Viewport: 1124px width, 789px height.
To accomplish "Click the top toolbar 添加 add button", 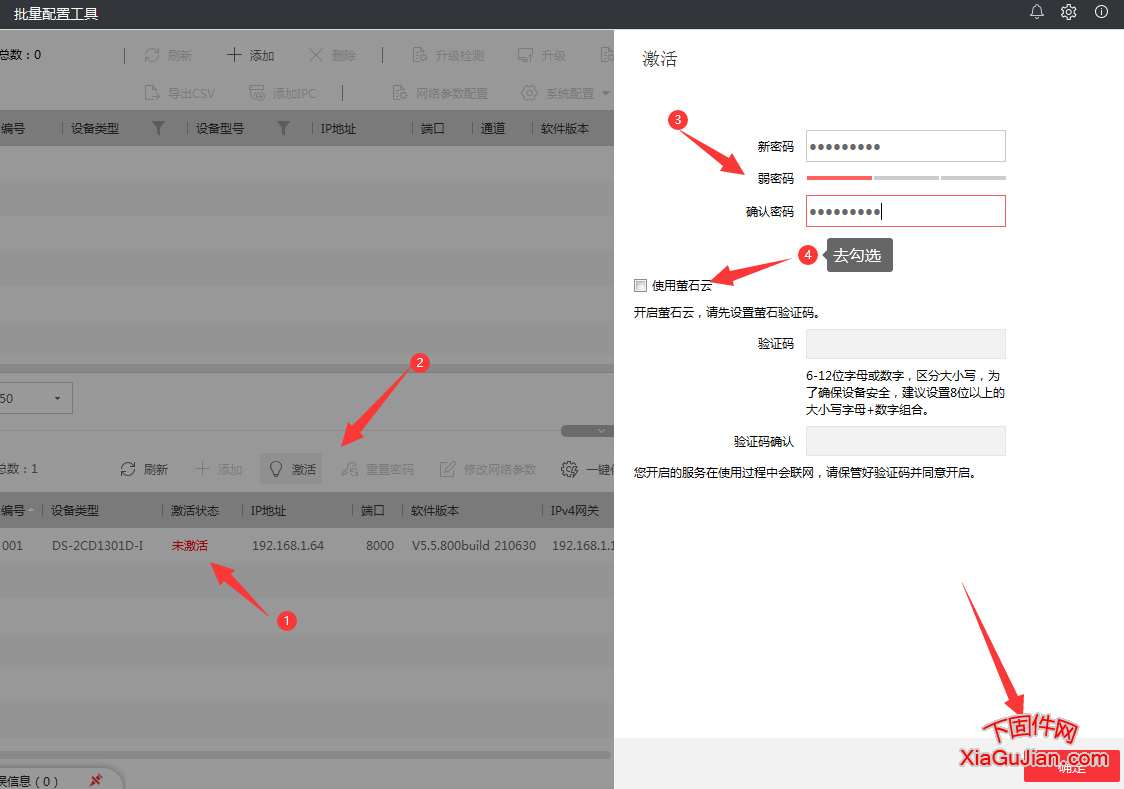I will click(250, 55).
